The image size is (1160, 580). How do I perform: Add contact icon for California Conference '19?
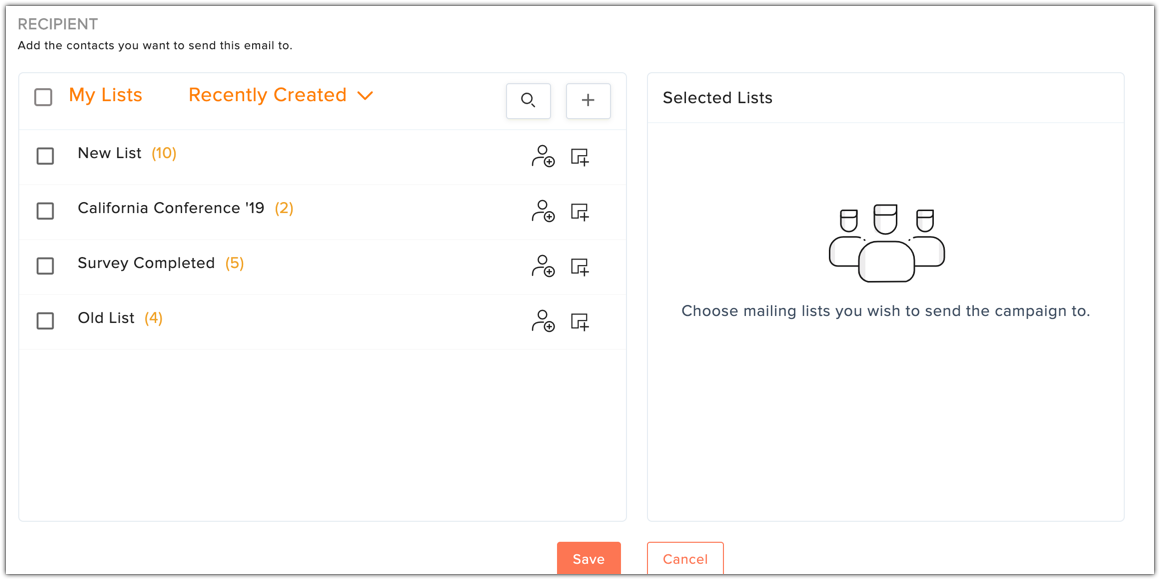(x=543, y=212)
